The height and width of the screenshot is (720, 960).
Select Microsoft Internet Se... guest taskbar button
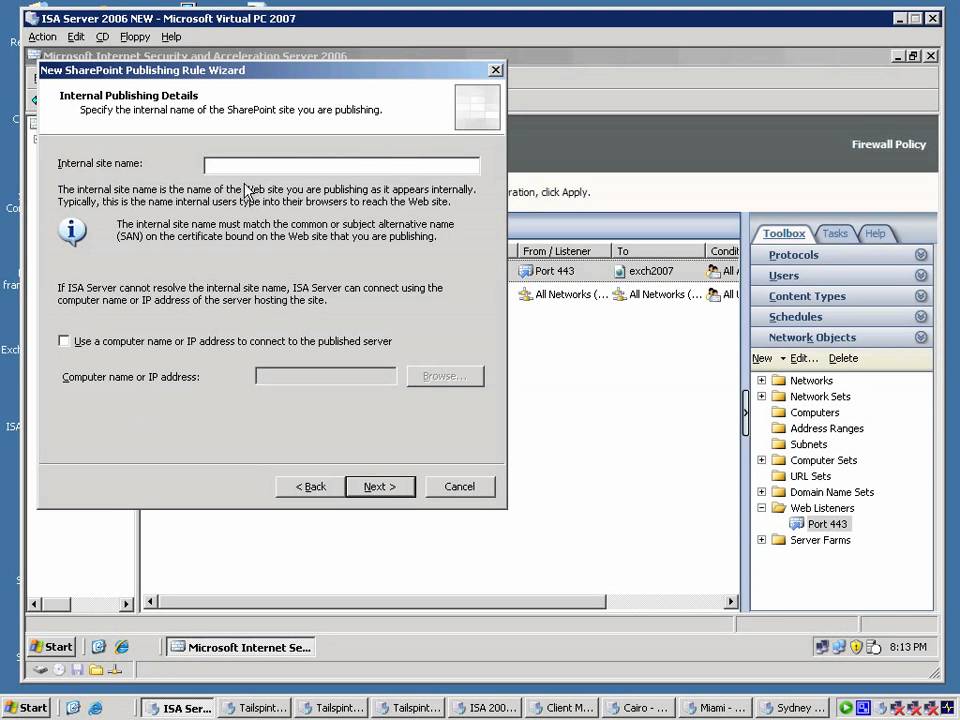(x=241, y=647)
